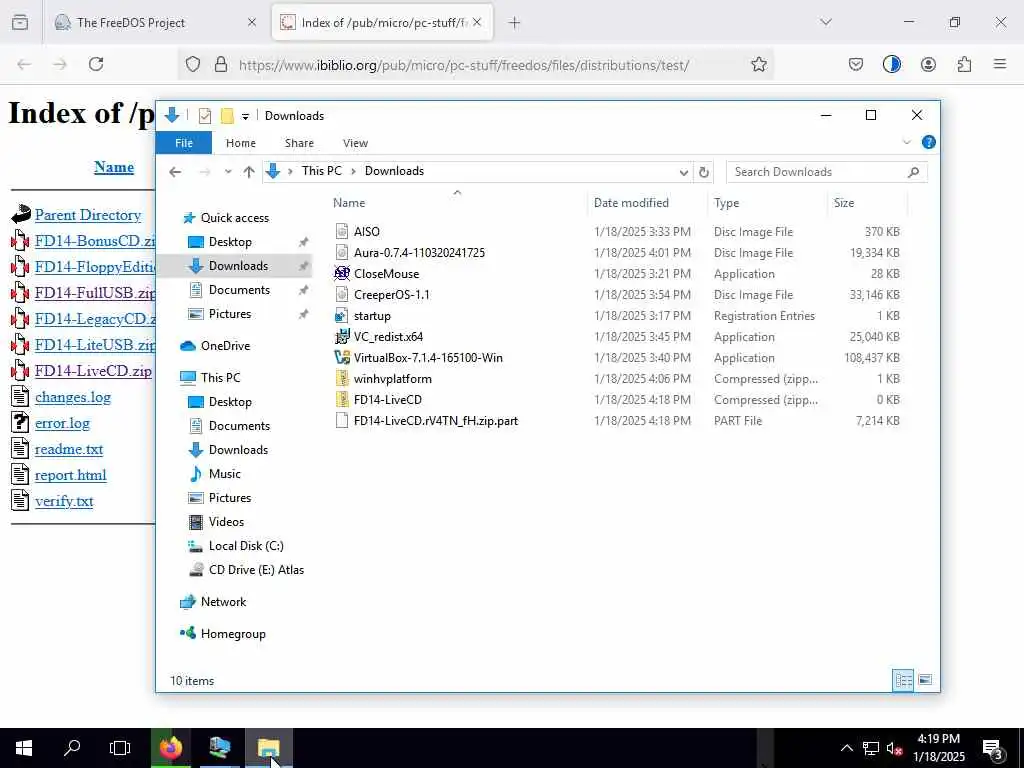
Task: Open the View ribbon tab
Action: (355, 143)
